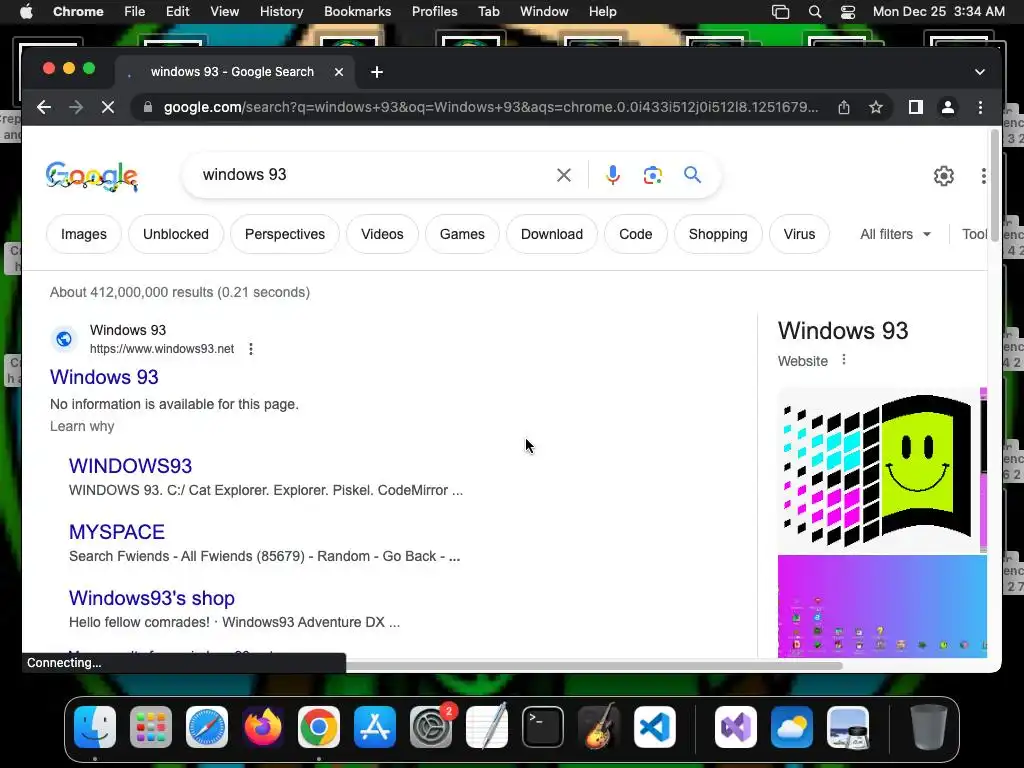Expand the All filters dropdown
The width and height of the screenshot is (1024, 768).
(x=895, y=234)
